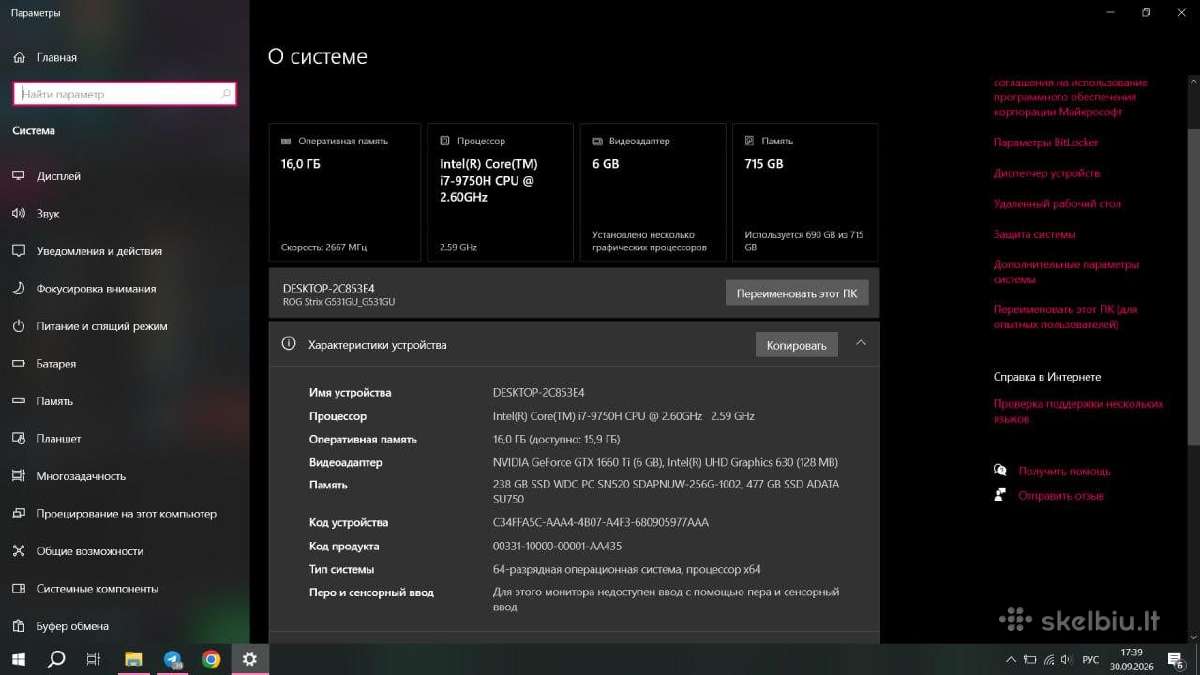Open the Параметры BitLocker link
1200x675 pixels.
[x=1046, y=143]
